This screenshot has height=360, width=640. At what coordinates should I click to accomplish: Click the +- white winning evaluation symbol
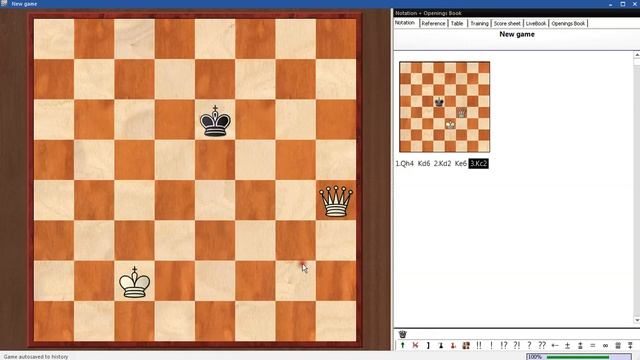[555, 345]
